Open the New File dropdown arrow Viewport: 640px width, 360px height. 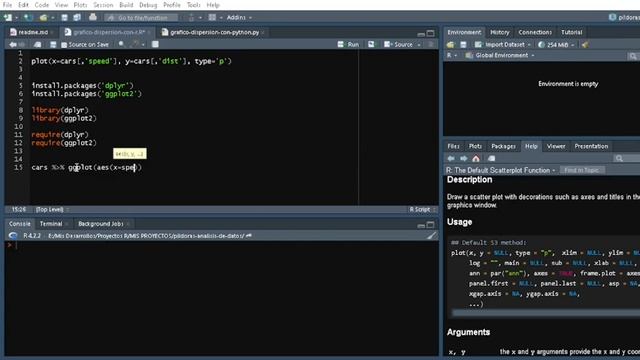pyautogui.click(x=16, y=18)
